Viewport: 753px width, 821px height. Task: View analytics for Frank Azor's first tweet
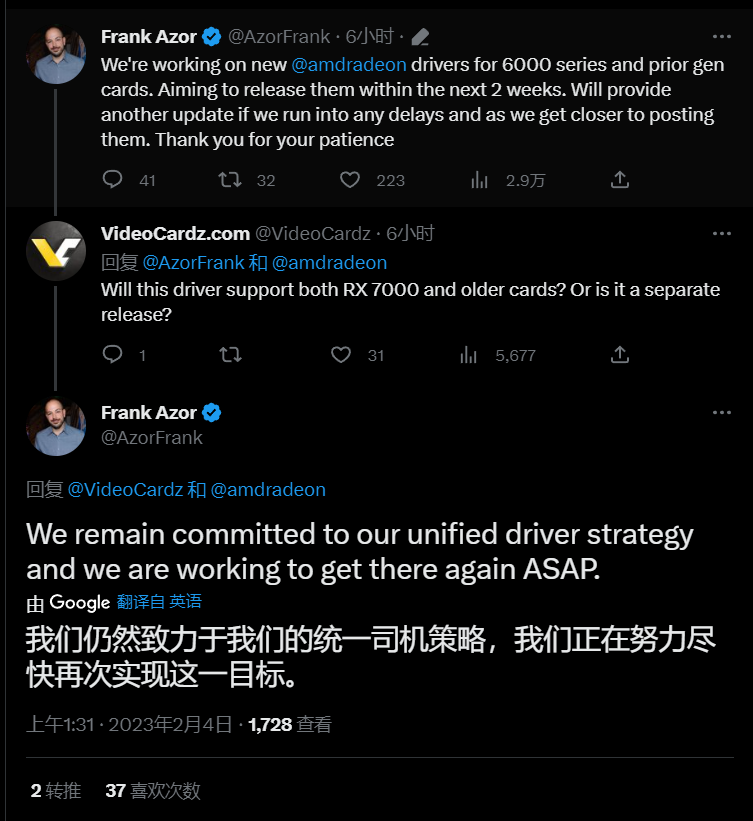tap(479, 180)
